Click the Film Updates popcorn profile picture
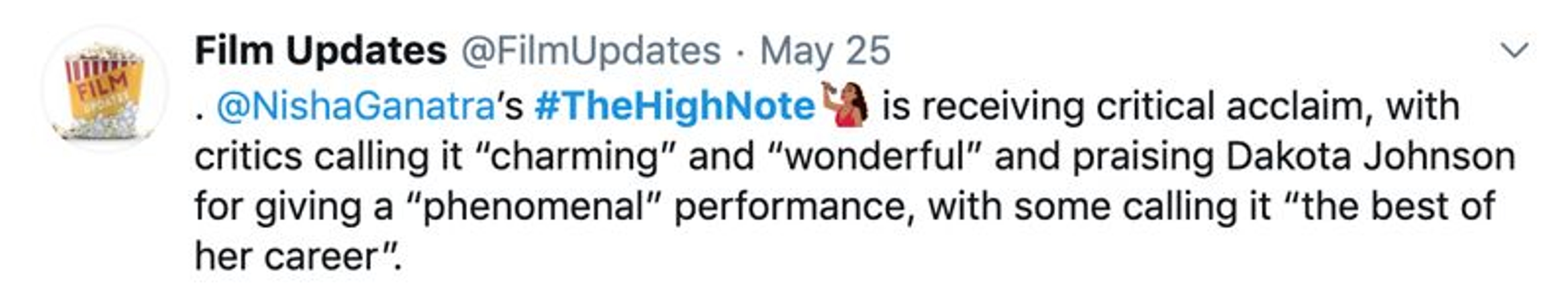The image size is (1568, 298). 104,90
